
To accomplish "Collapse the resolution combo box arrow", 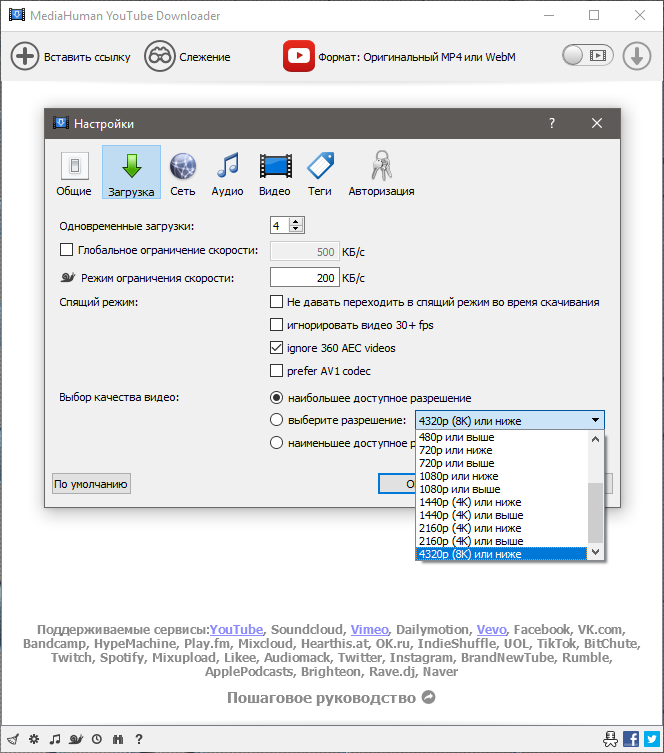I will point(595,420).
